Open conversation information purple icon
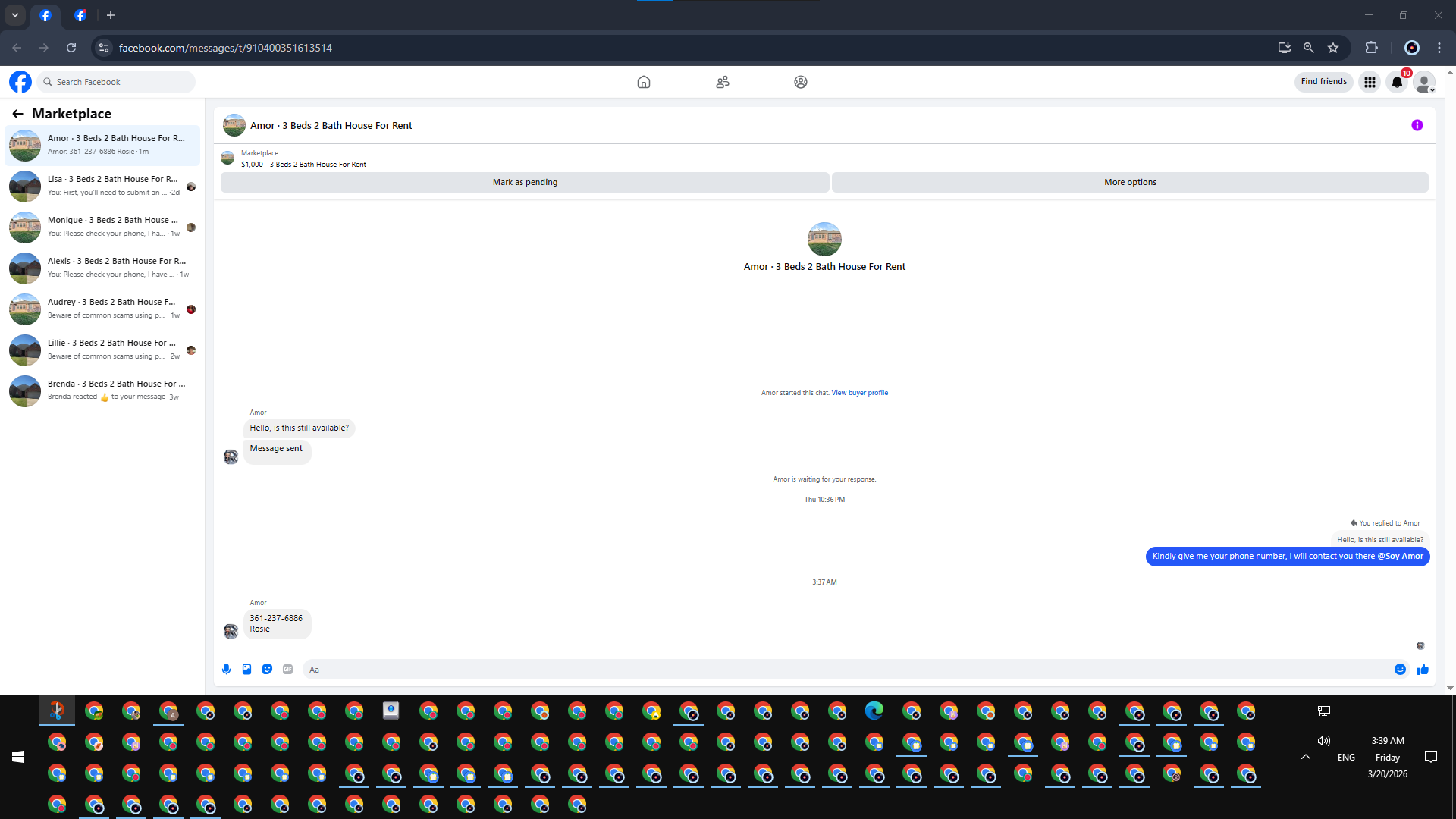Viewport: 1456px width, 819px height. pos(1417,125)
